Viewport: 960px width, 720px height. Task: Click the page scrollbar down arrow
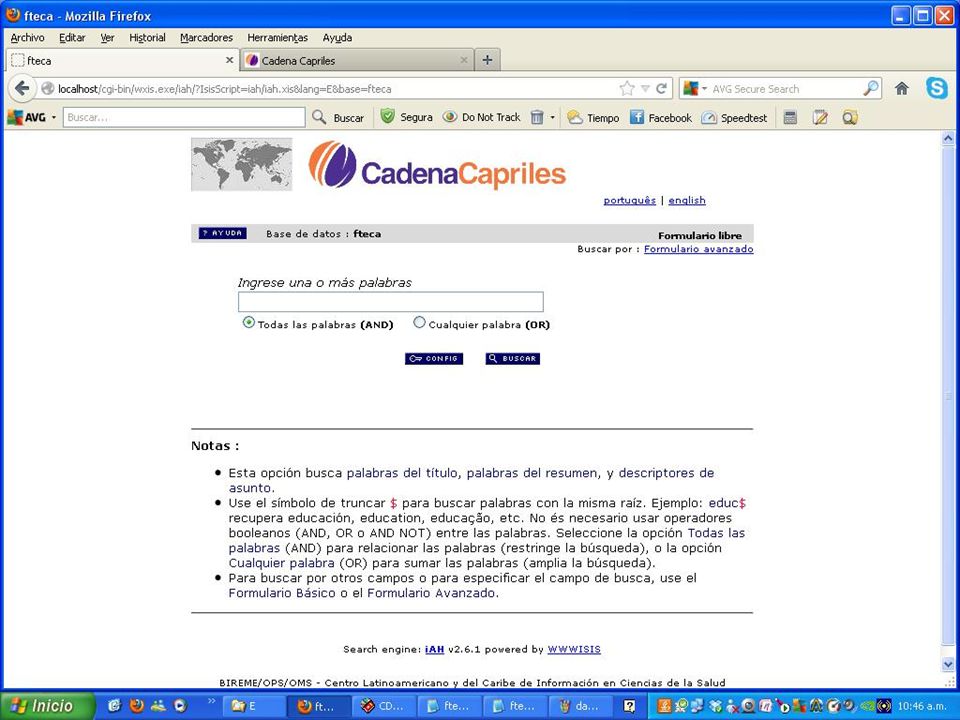click(948, 664)
